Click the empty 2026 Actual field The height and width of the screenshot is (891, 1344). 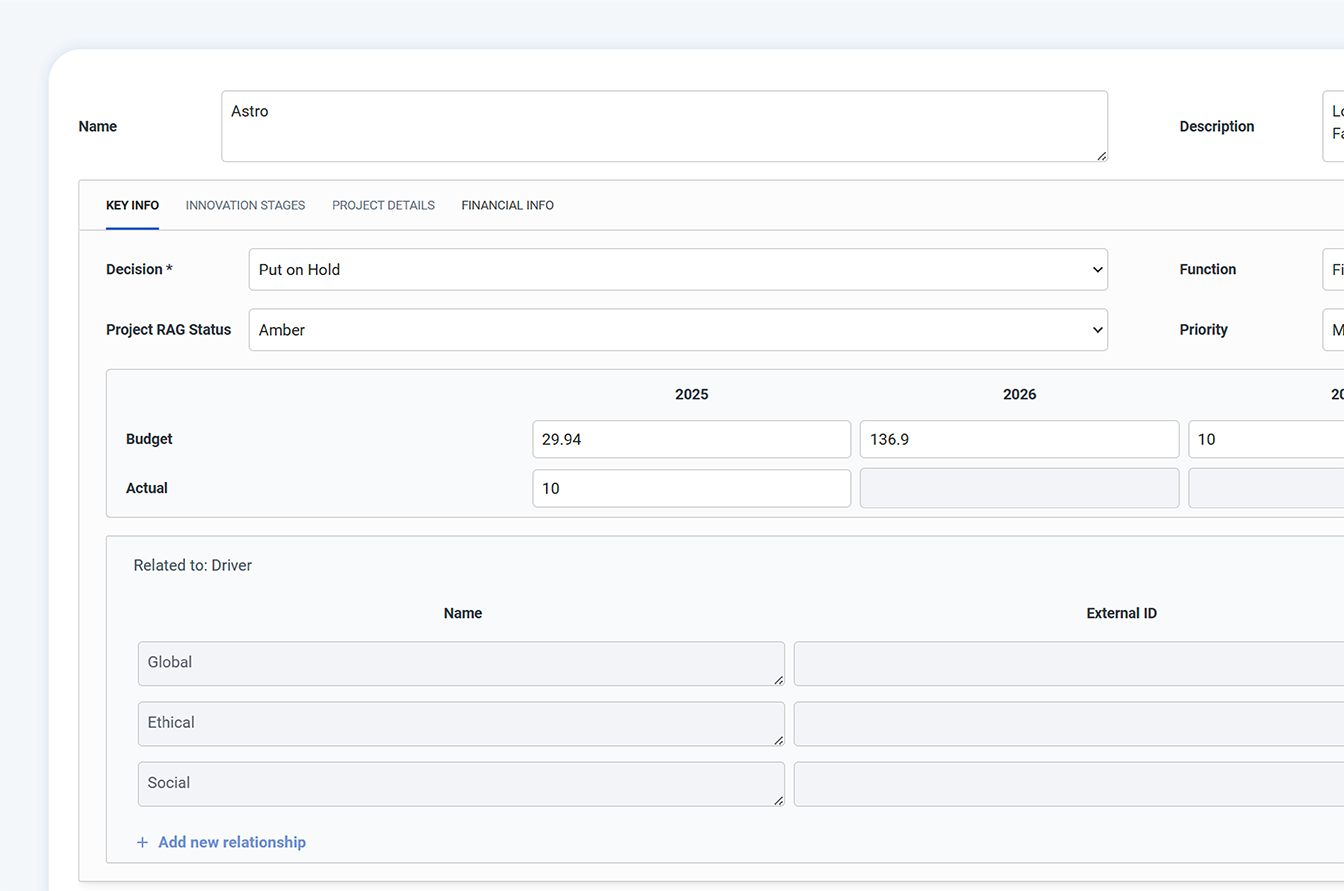click(1018, 488)
